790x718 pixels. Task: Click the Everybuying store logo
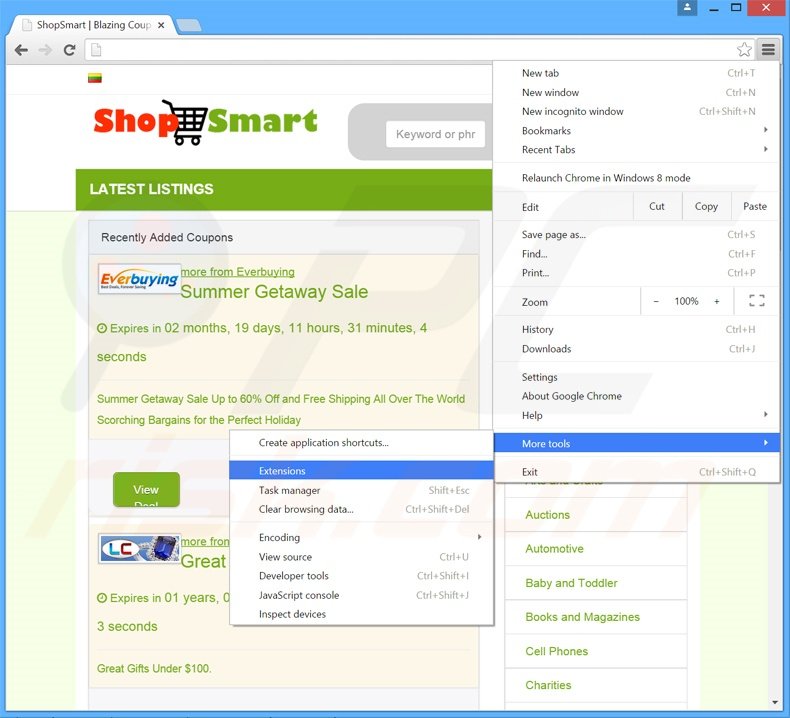(139, 279)
